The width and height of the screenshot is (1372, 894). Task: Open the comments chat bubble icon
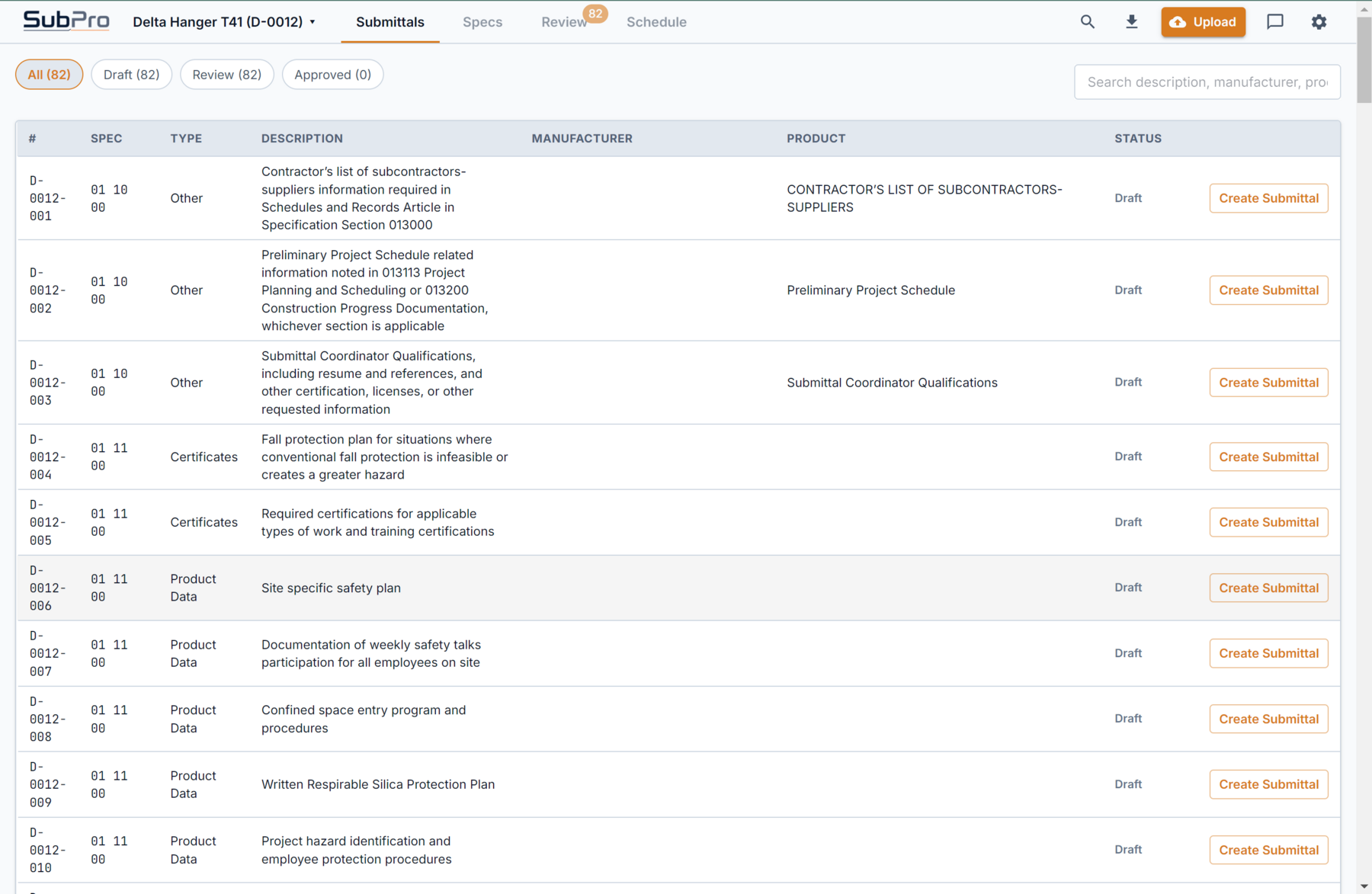tap(1275, 22)
